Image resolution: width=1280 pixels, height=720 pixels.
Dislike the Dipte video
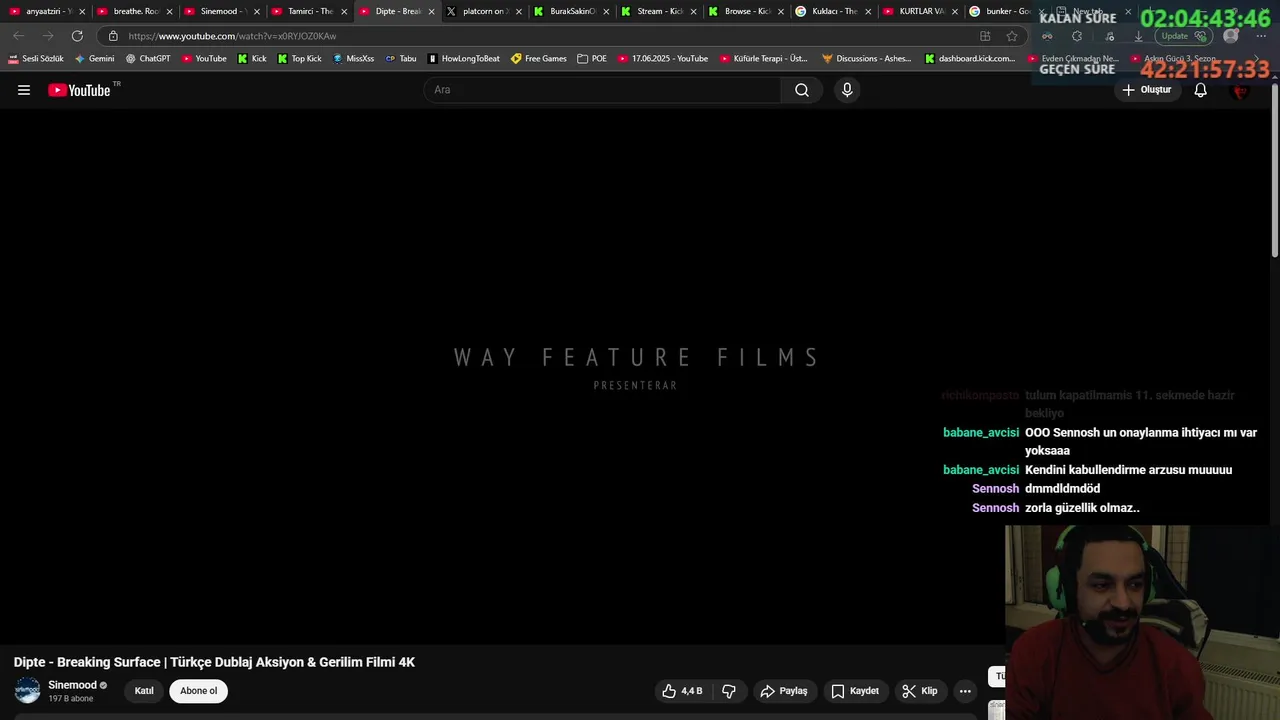(x=729, y=691)
